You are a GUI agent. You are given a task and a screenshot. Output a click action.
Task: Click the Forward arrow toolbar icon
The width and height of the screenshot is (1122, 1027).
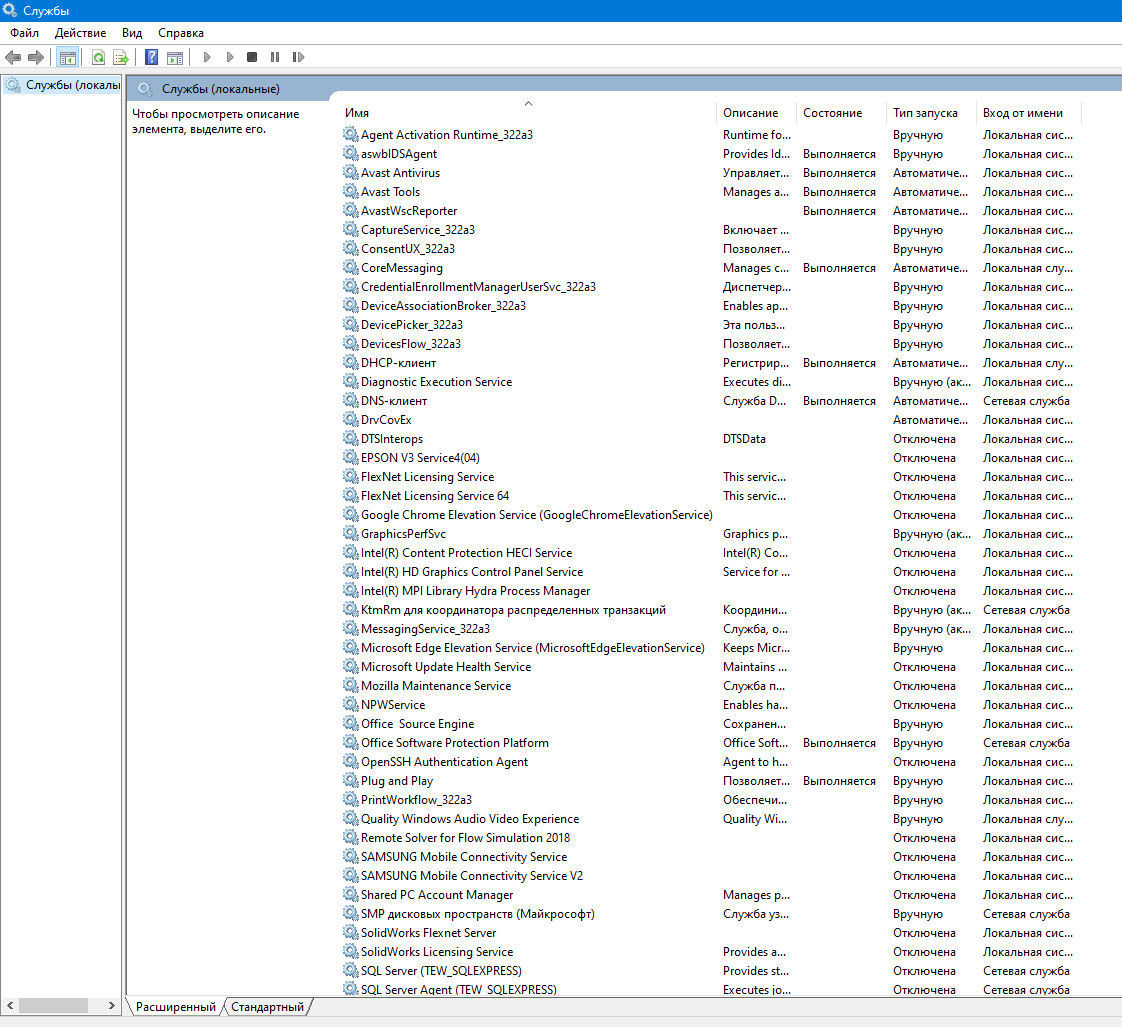click(35, 57)
